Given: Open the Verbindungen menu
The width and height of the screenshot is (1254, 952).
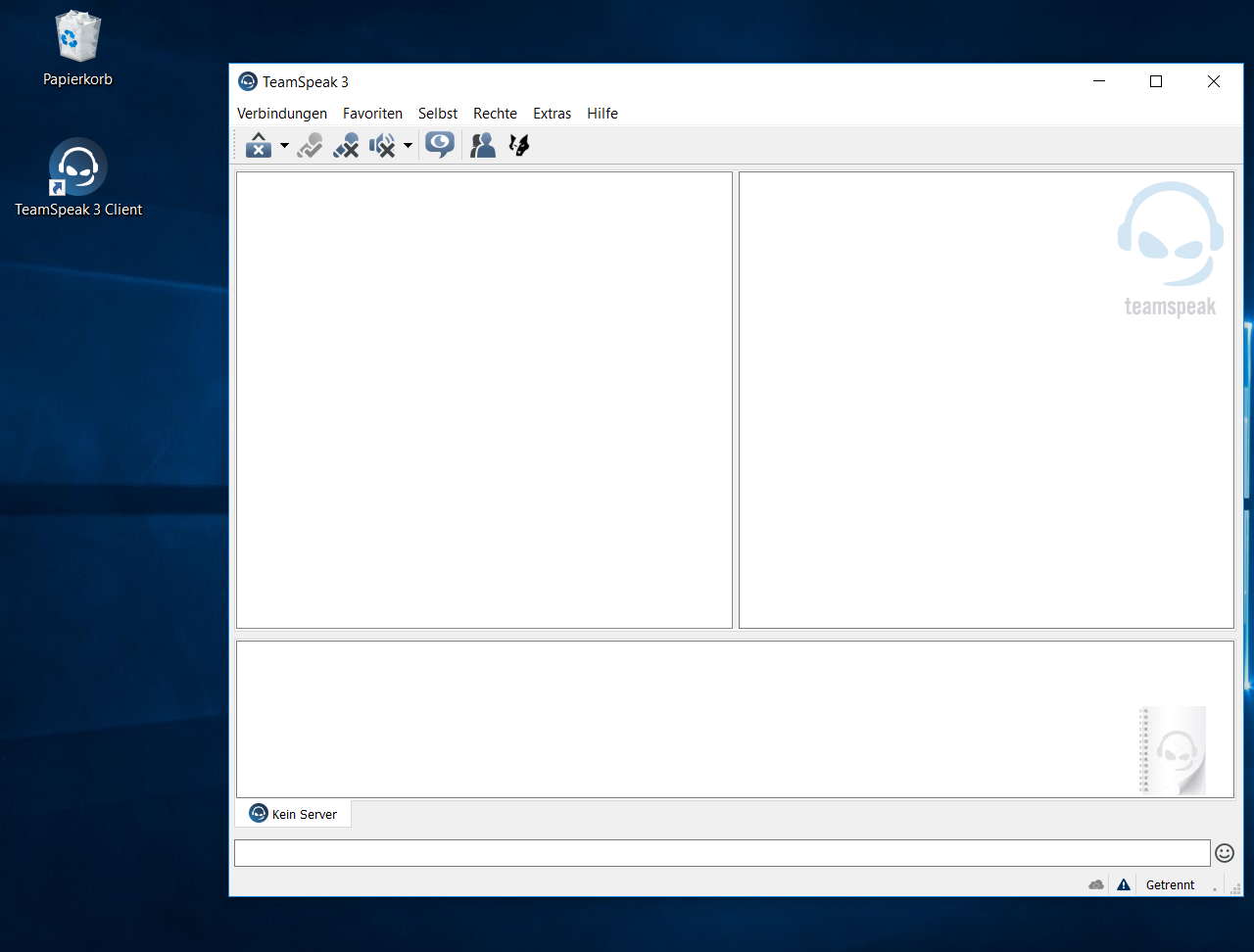Looking at the screenshot, I should pos(282,114).
